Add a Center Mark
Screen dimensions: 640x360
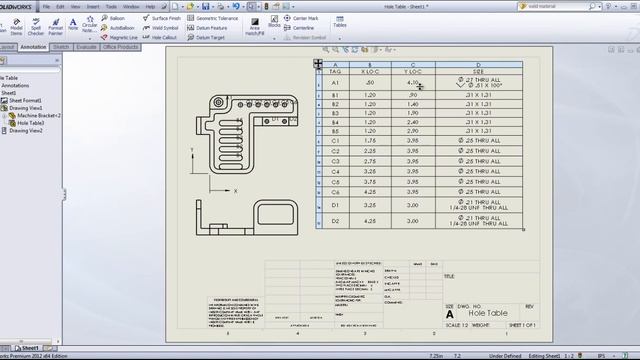(x=301, y=18)
